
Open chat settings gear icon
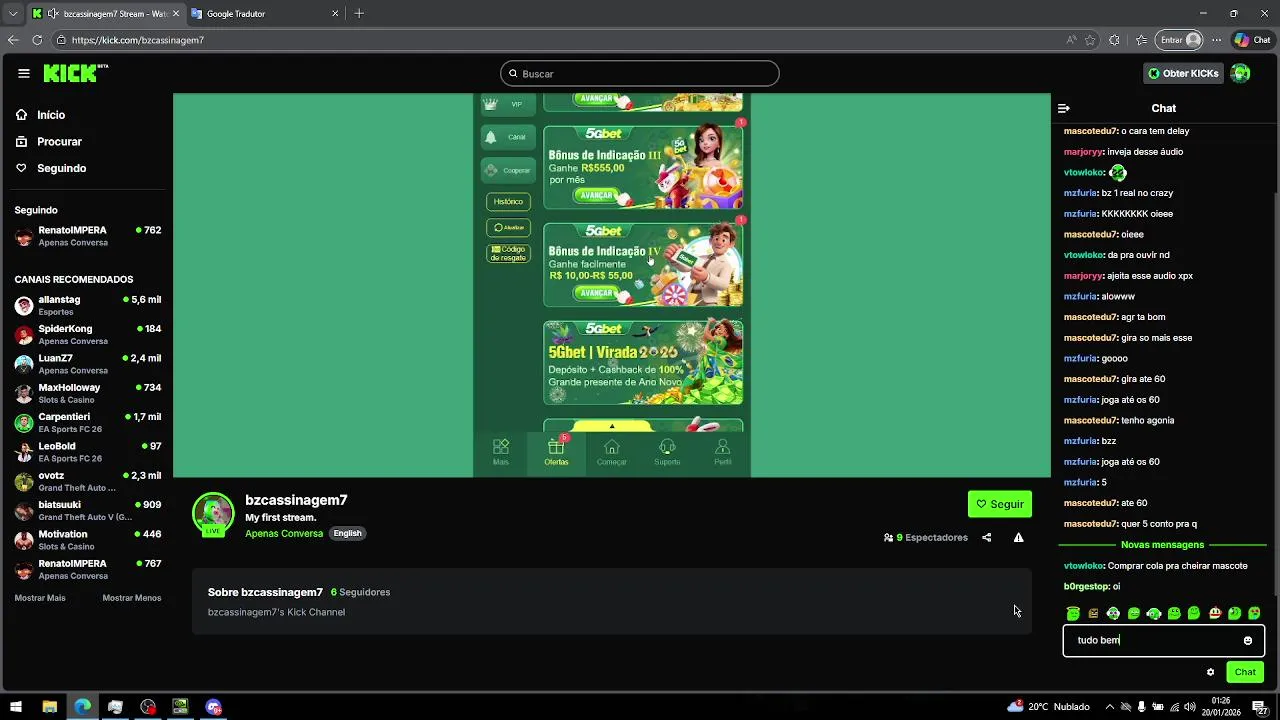point(1210,672)
